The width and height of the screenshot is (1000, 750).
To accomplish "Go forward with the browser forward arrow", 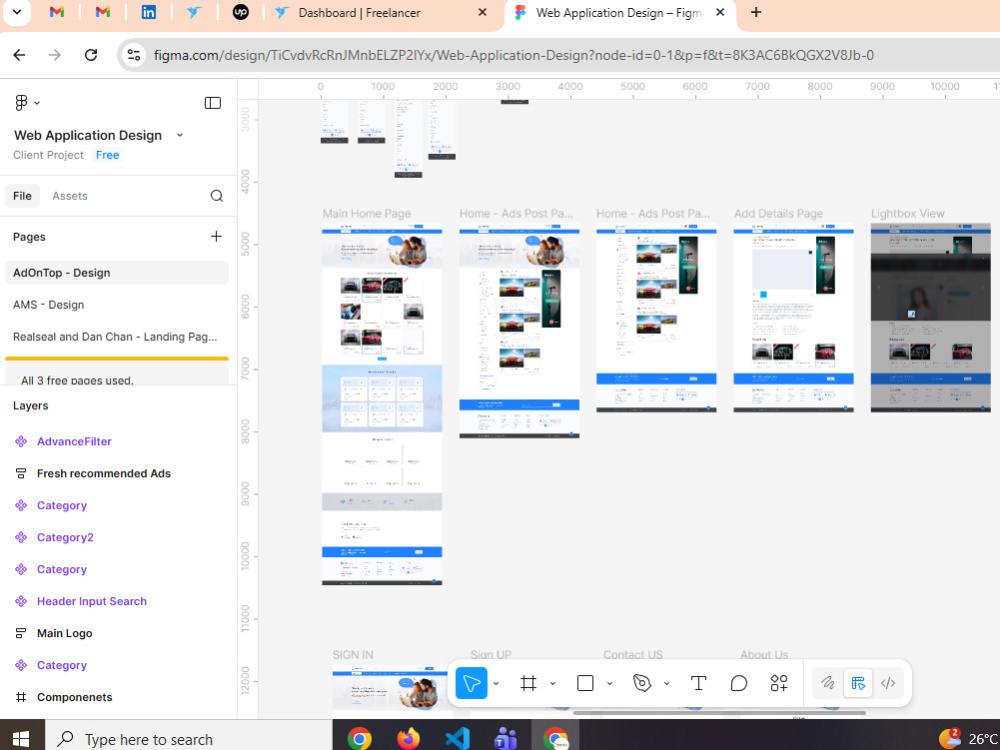I will pos(55,55).
